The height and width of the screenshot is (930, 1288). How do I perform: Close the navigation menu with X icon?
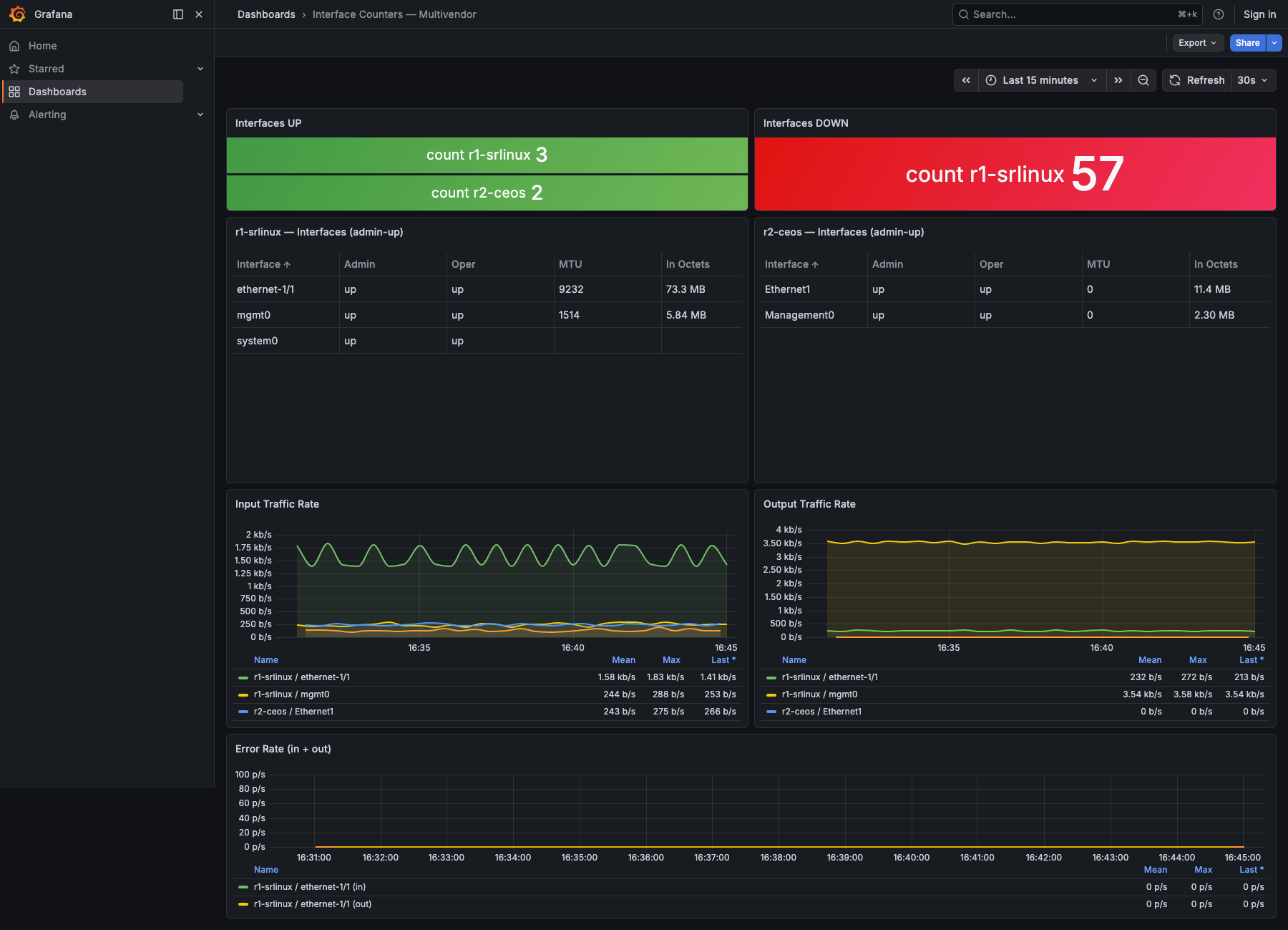(199, 14)
